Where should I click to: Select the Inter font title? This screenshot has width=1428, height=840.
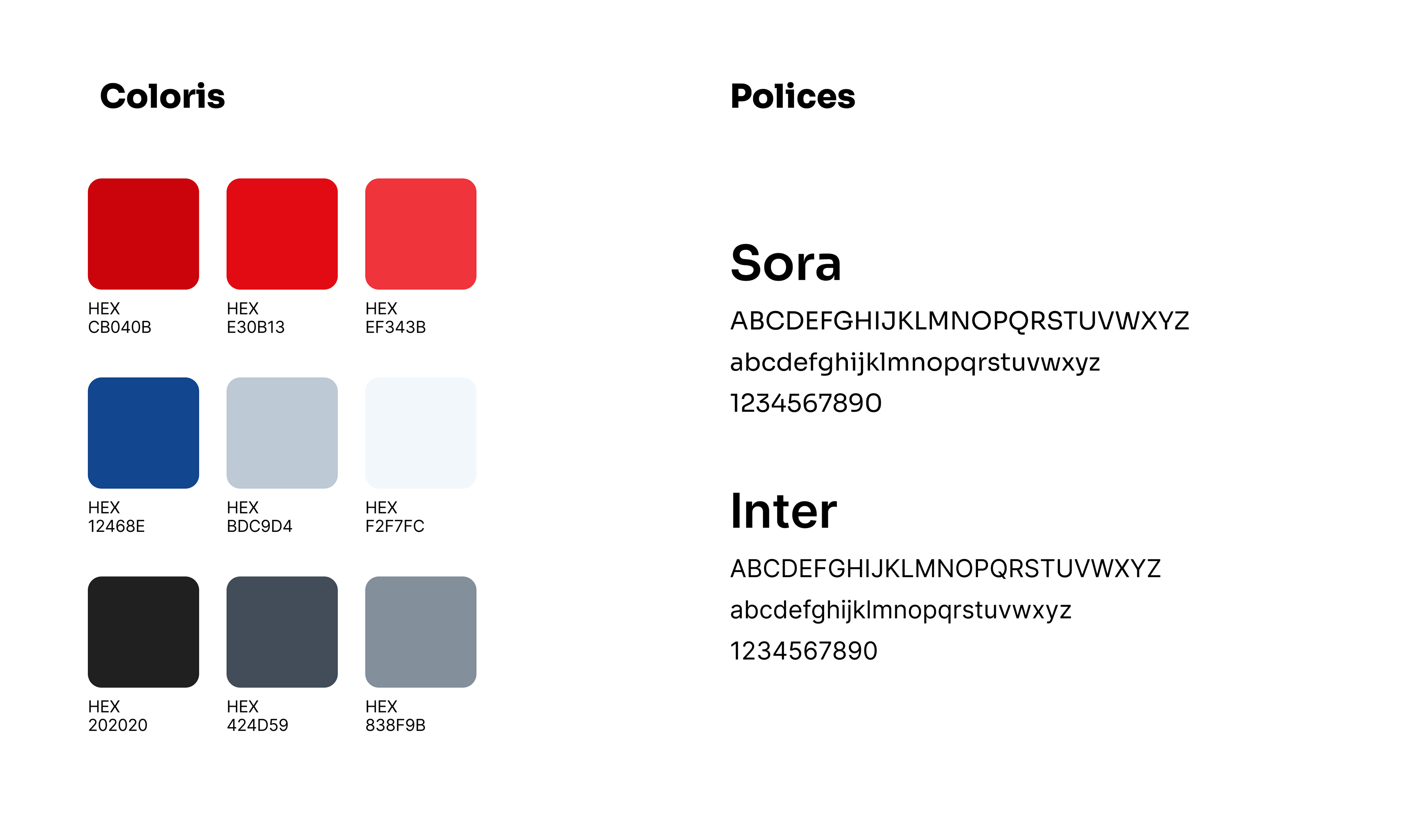[x=783, y=511]
